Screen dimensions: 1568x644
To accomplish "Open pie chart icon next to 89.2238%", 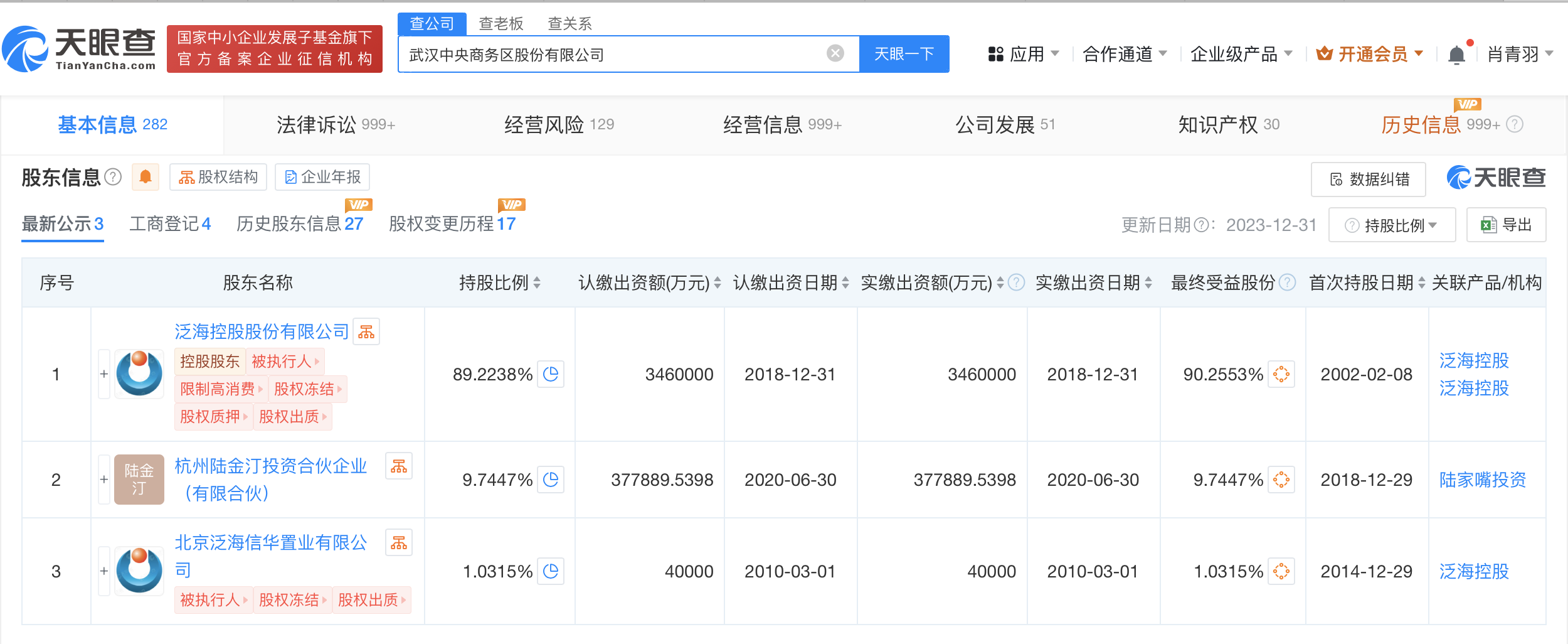I will click(551, 374).
